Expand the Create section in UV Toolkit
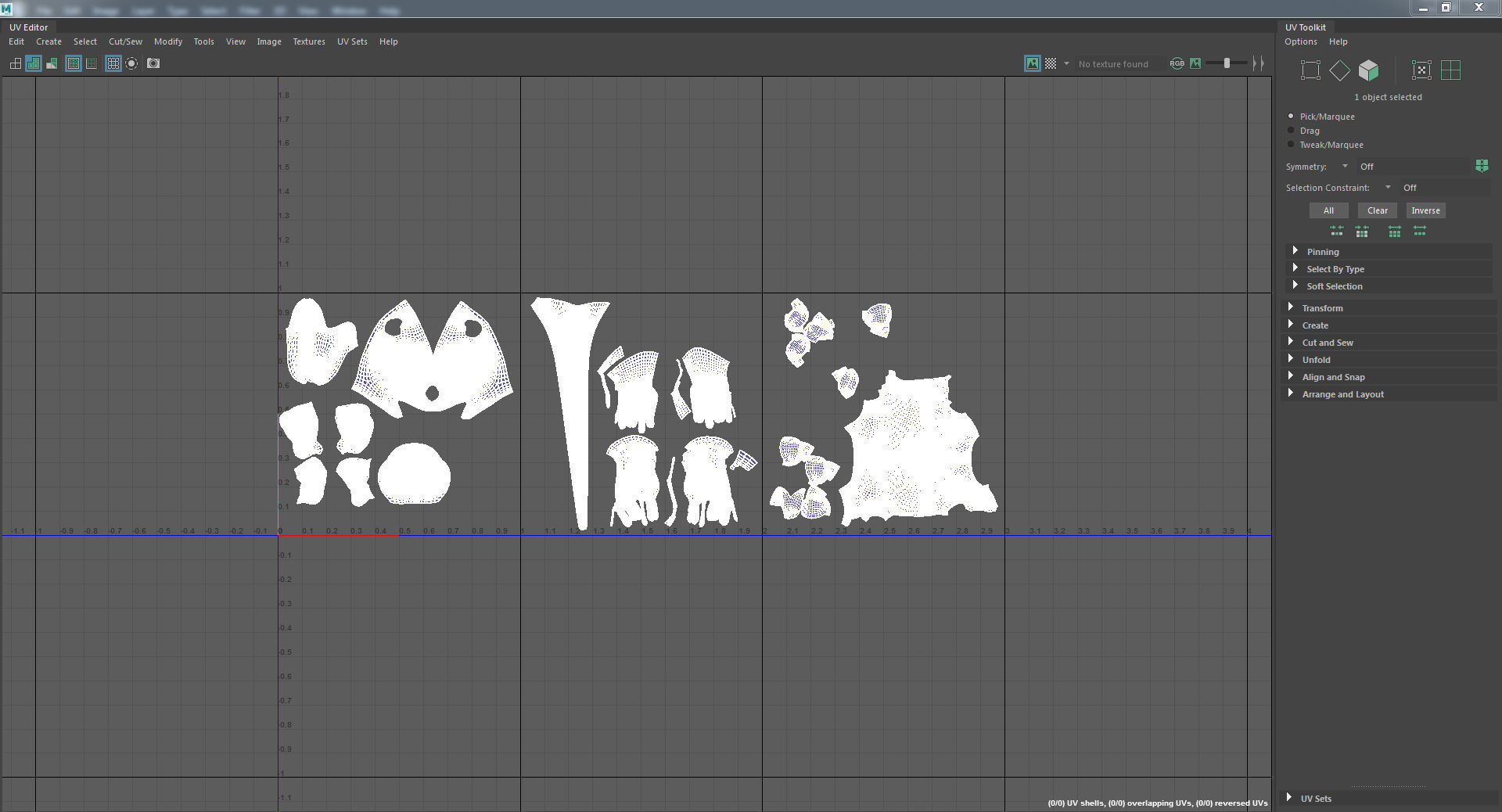The image size is (1502, 812). pos(1389,325)
